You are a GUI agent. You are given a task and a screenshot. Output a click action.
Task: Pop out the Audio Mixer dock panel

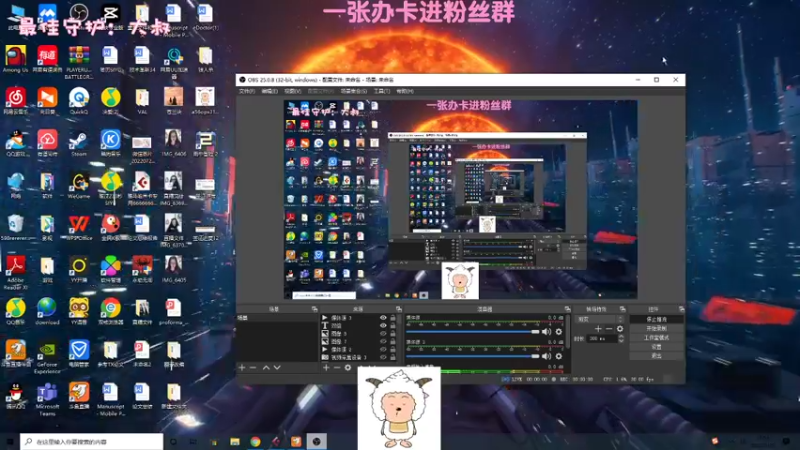tap(567, 309)
